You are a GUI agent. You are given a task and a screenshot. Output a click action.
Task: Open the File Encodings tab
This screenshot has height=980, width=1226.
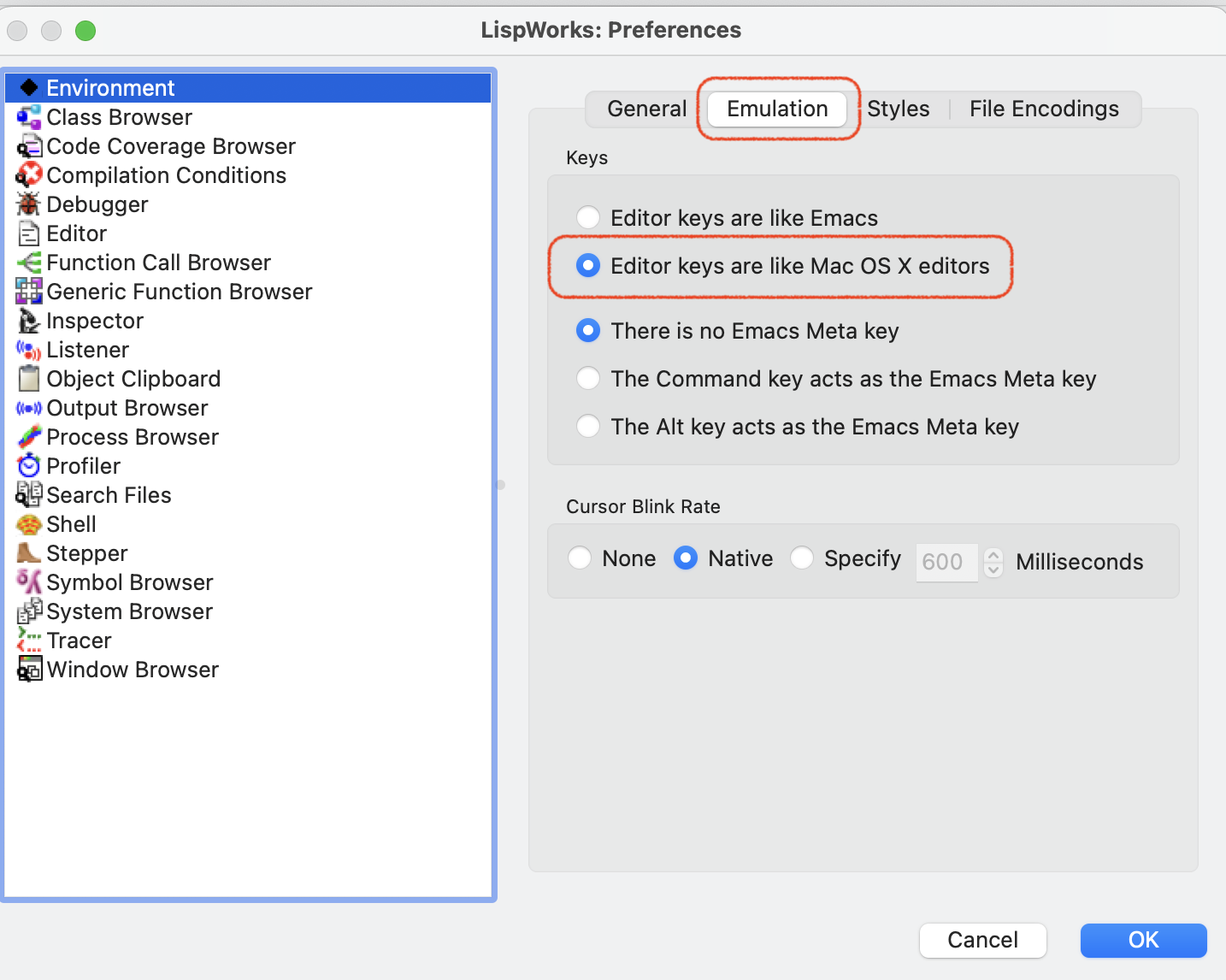coord(1044,109)
